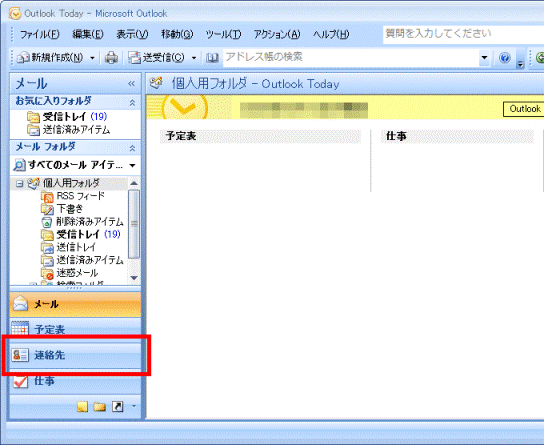The width and height of the screenshot is (544, 445).
Task: Click the 予定表 heading in Outlook Today
Action: pos(181,136)
